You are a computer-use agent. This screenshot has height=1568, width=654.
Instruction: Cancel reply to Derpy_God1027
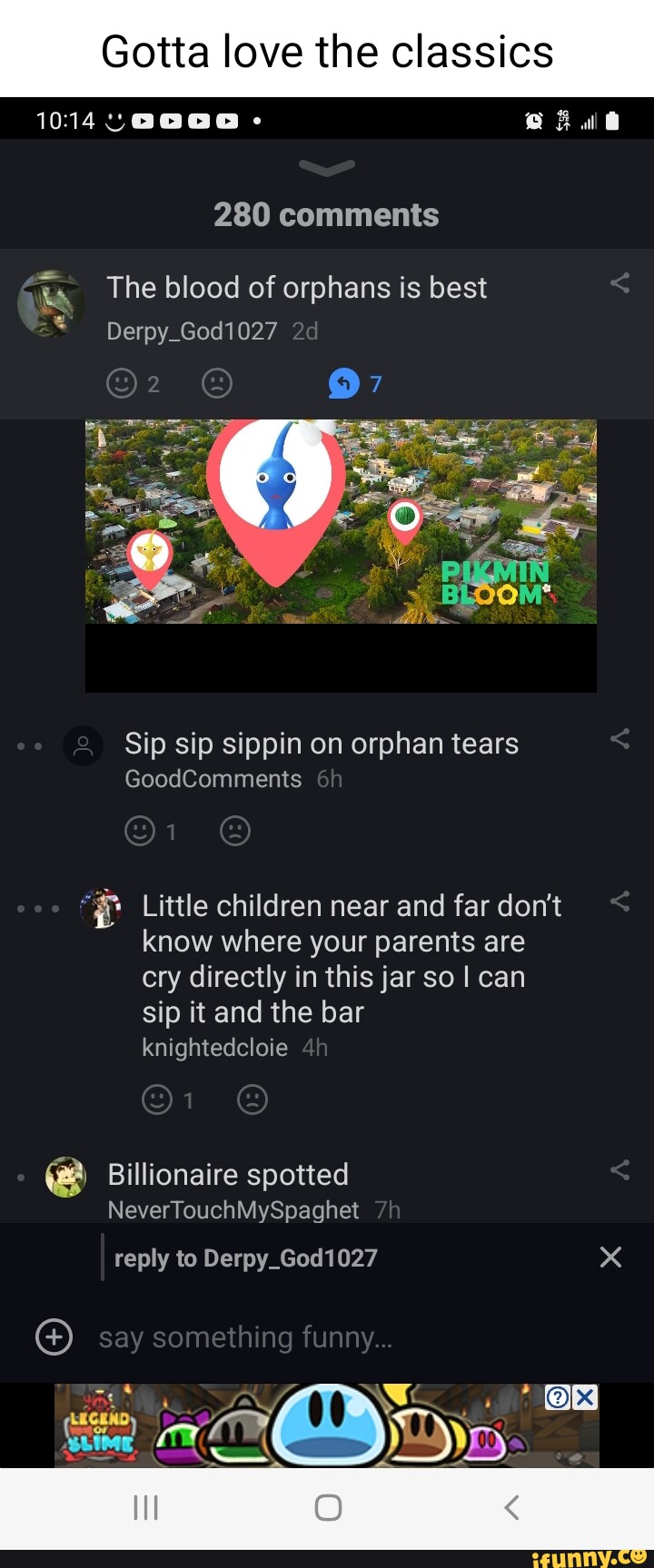point(611,1257)
